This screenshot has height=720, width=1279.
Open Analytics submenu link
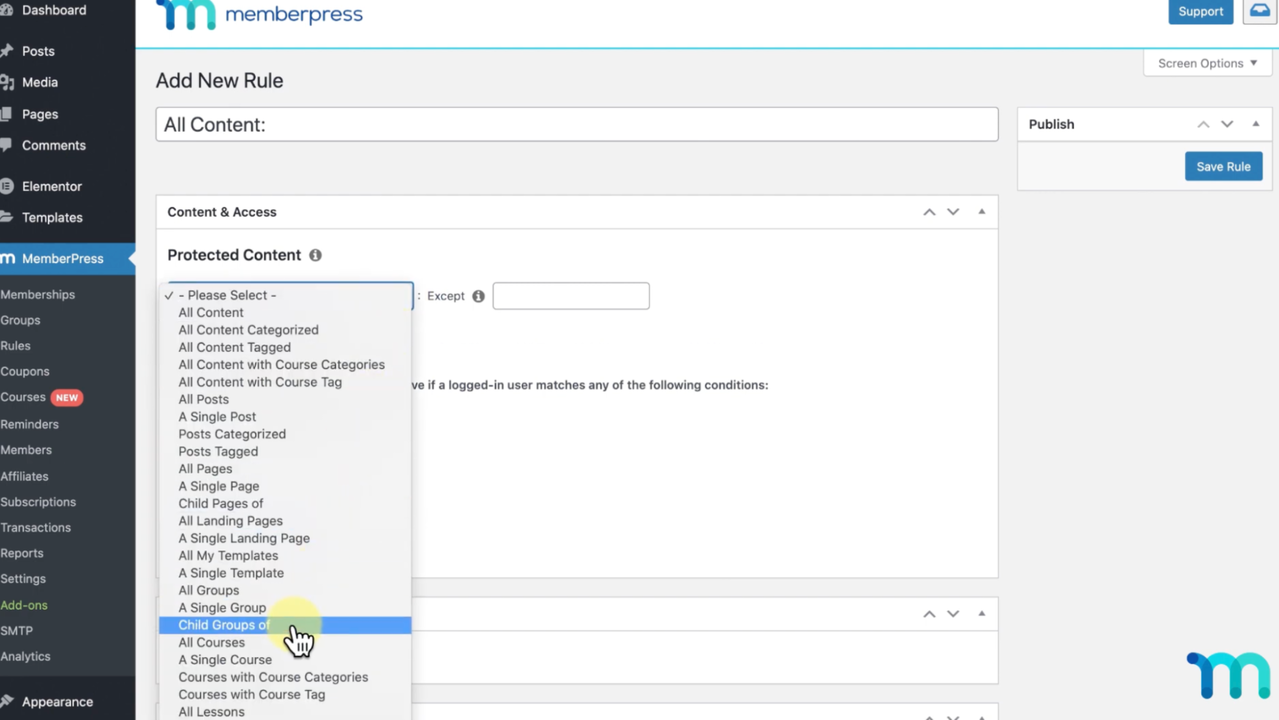click(26, 657)
